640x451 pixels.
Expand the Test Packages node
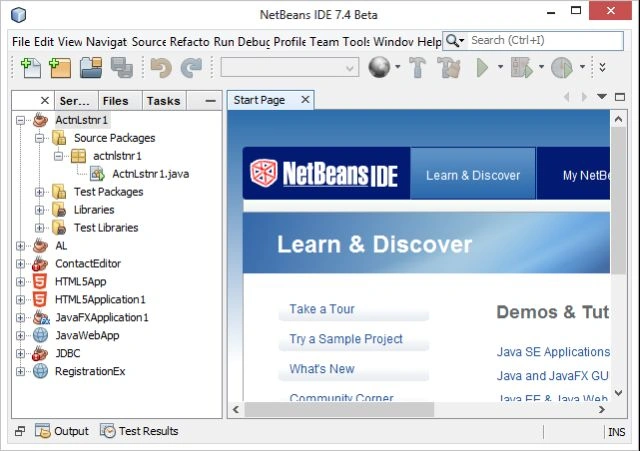click(39, 192)
